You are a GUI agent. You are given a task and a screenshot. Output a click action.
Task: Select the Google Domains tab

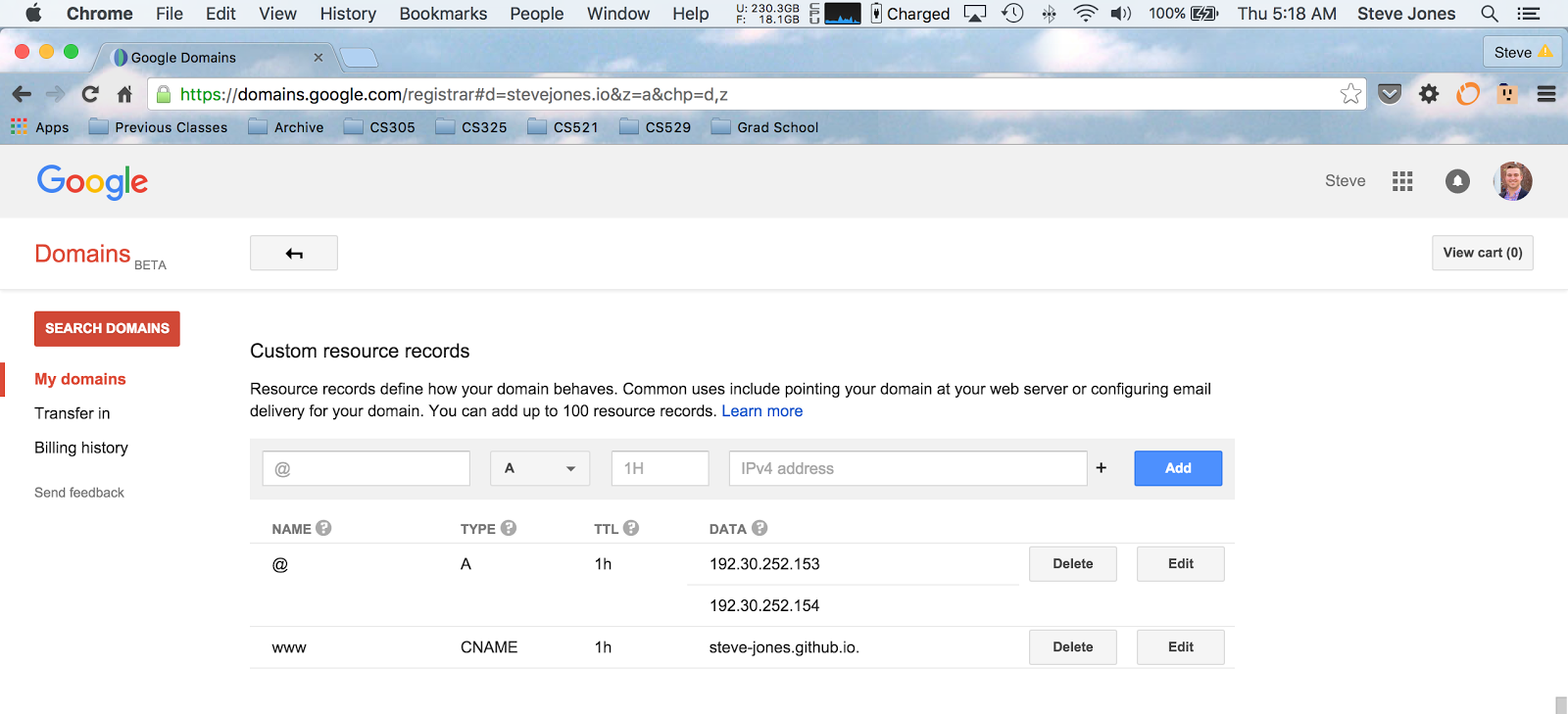click(x=216, y=58)
